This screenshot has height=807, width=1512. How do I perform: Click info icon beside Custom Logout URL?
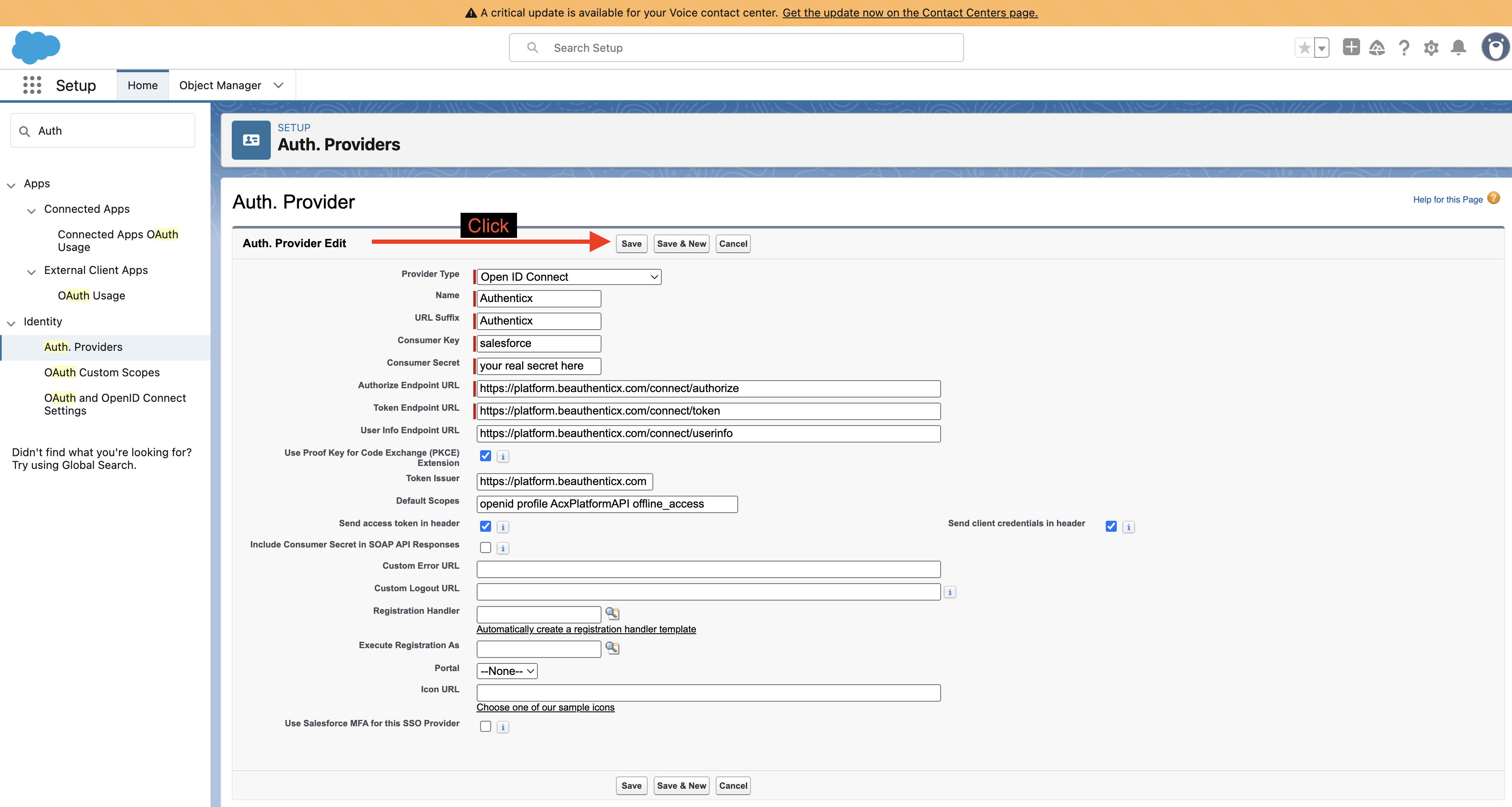click(x=950, y=592)
